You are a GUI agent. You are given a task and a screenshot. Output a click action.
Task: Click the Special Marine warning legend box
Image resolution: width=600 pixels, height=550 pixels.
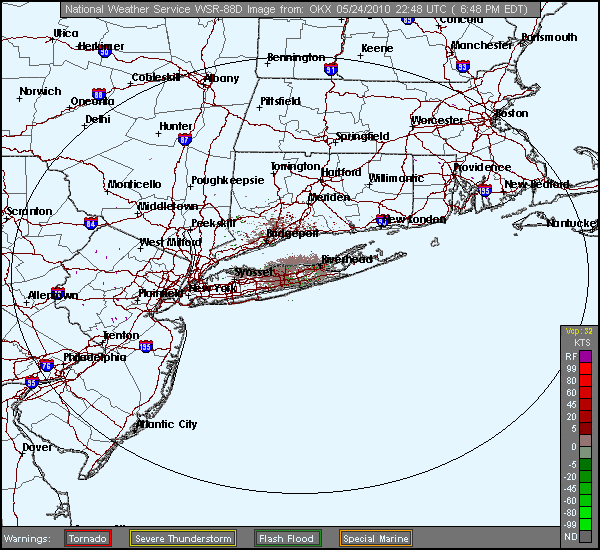(x=376, y=538)
